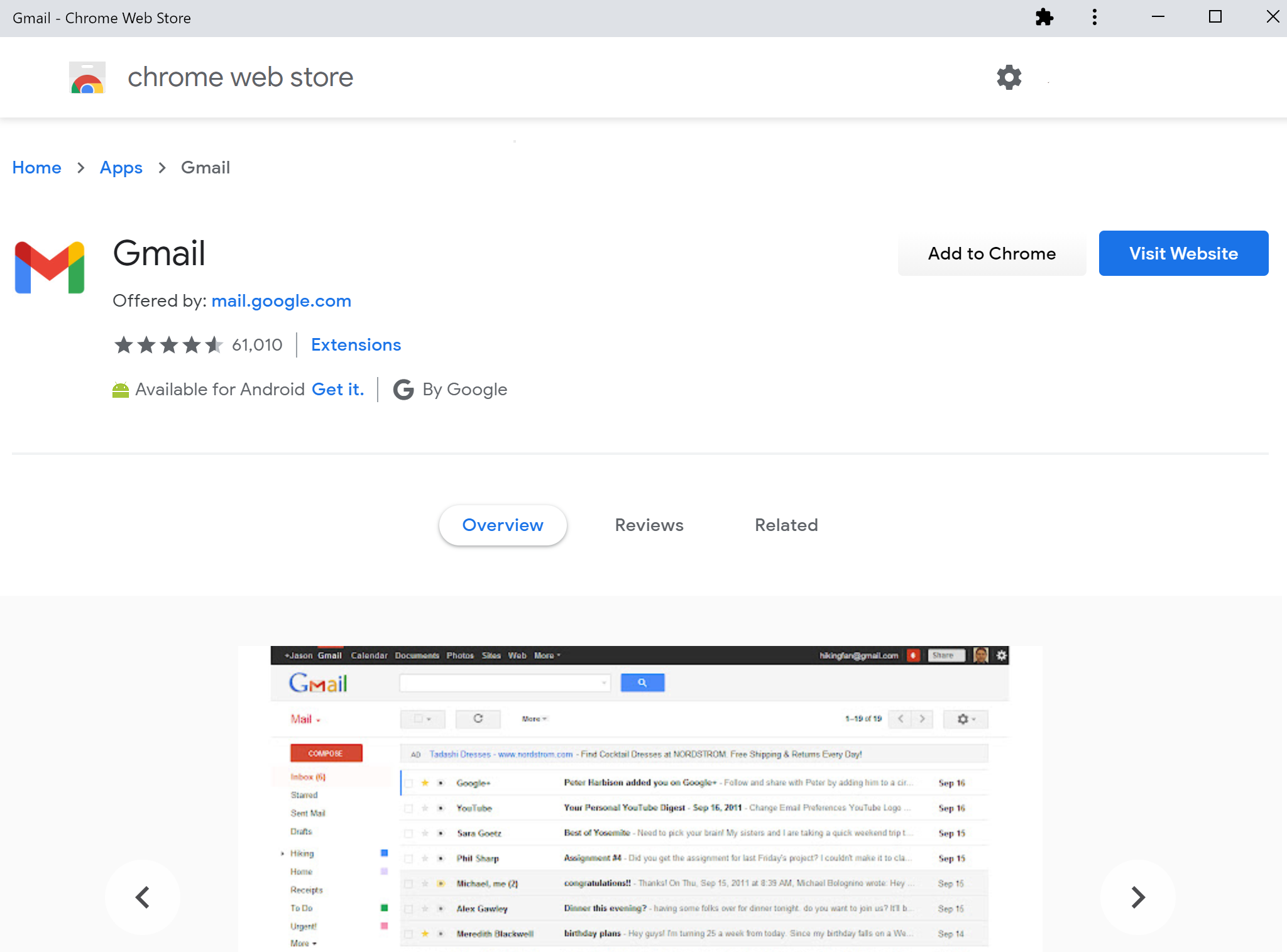The image size is (1287, 952).
Task: Click the Gmail app logo icon
Action: [50, 267]
